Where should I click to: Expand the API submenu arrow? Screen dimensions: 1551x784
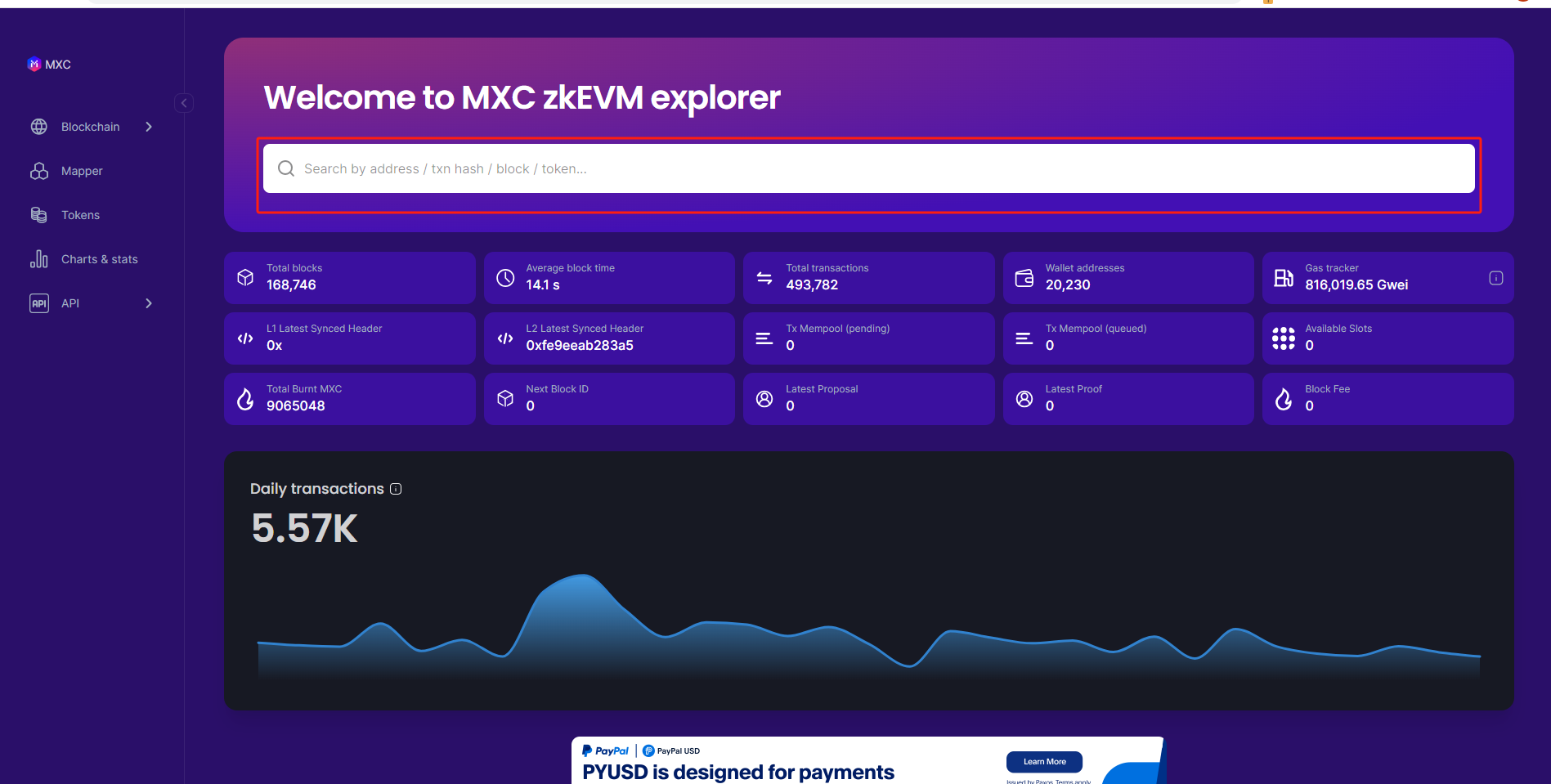pos(149,303)
